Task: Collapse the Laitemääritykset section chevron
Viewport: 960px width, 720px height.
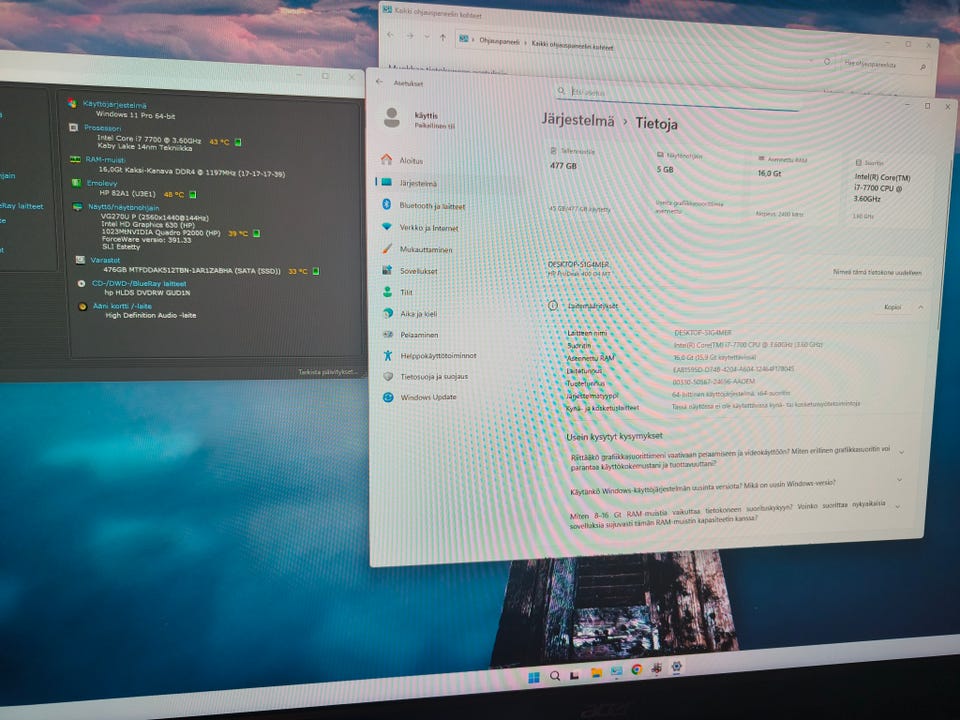Action: pos(920,307)
